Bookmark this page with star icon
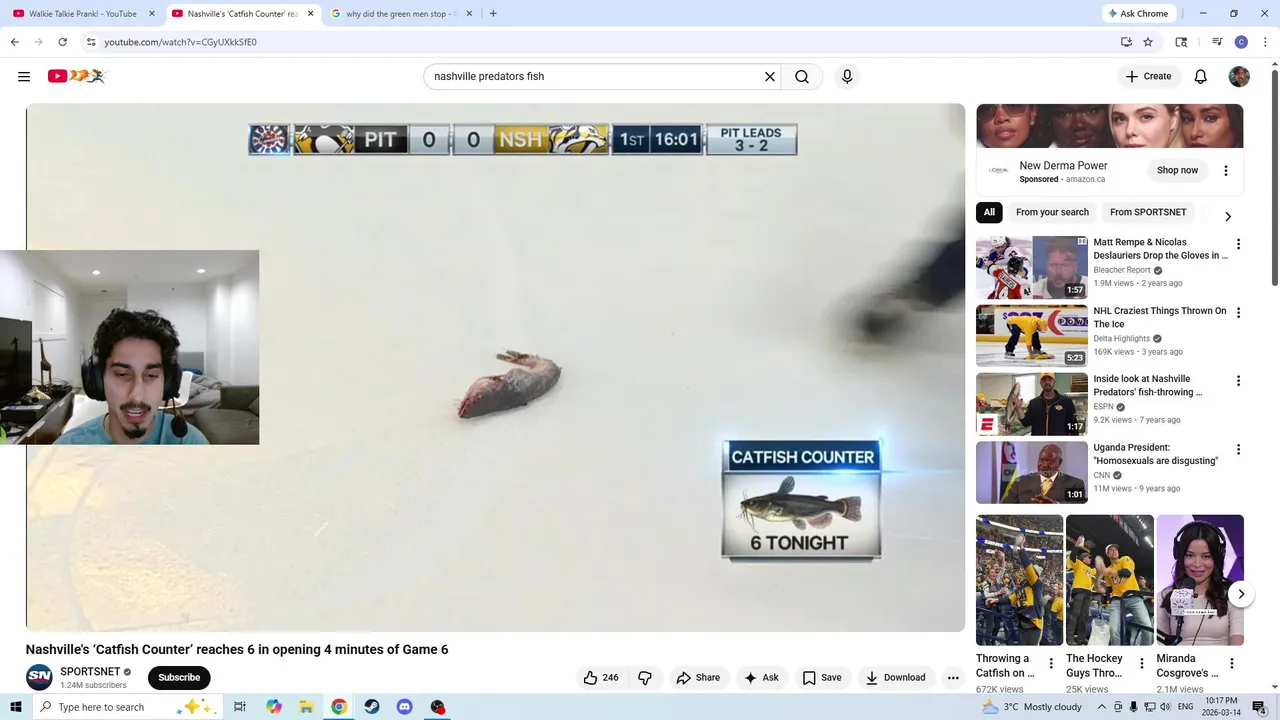 tap(1148, 42)
